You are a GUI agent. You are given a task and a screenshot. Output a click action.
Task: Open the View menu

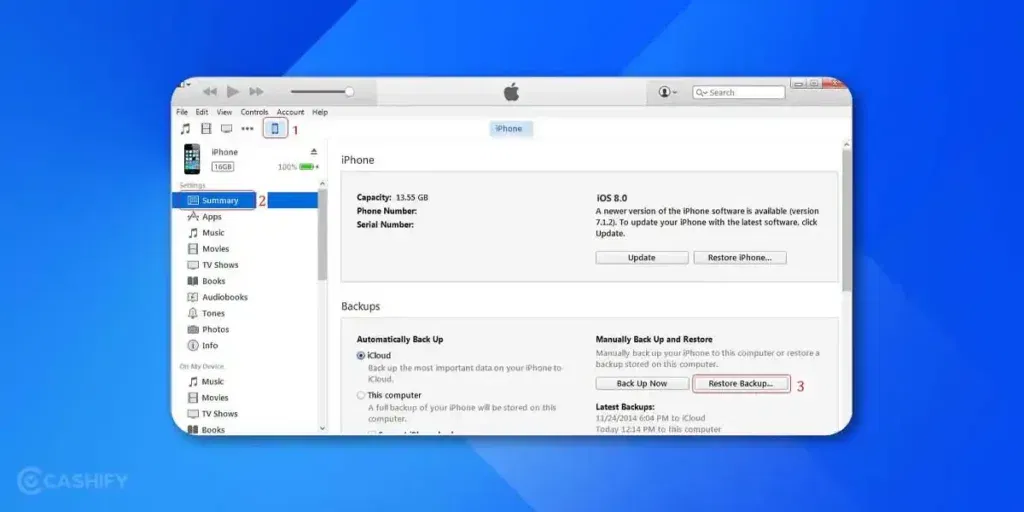[225, 112]
